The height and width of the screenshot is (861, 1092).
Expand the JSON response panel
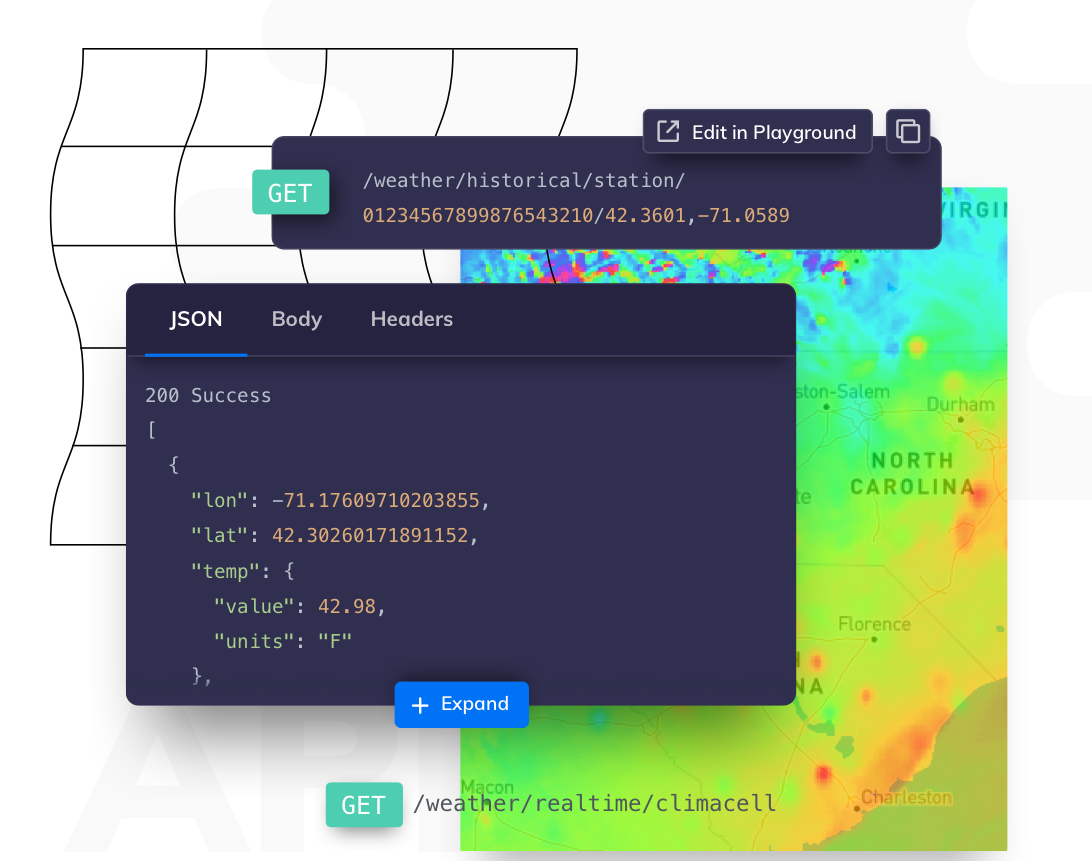461,704
